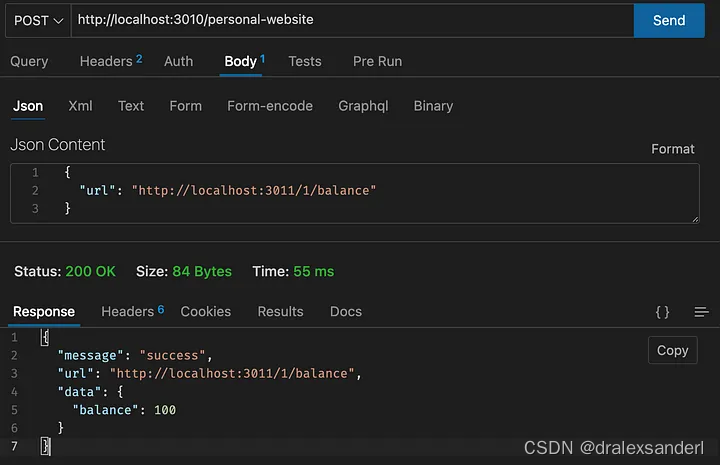Select the Body tab

[244, 61]
